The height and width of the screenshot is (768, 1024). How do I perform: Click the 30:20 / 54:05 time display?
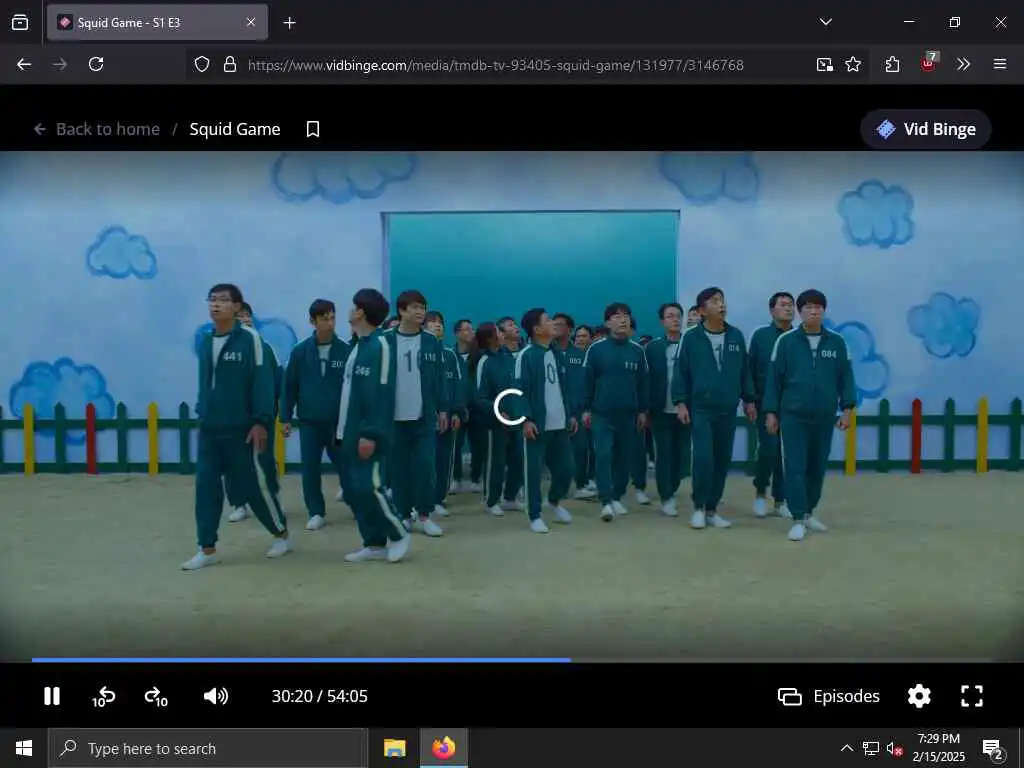319,696
